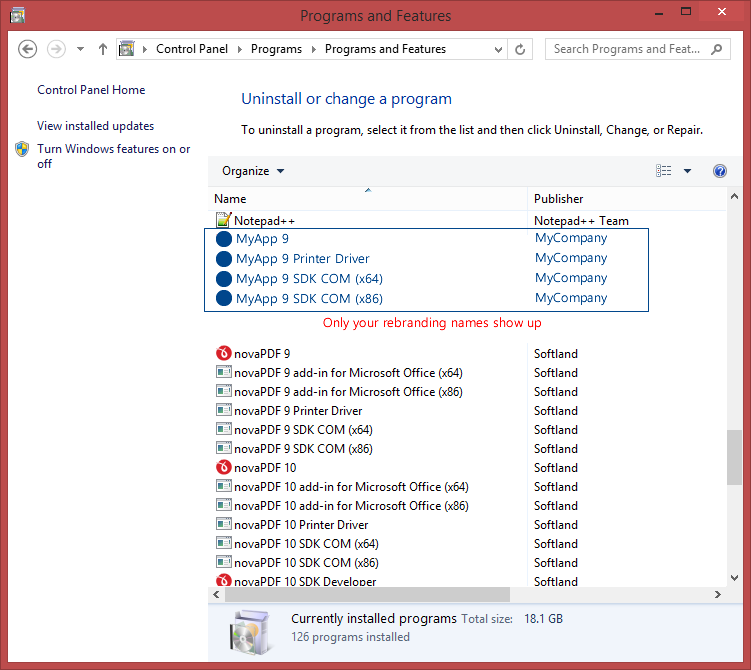Screen dimensions: 751x670
Task: Select novaPDF 10 program entry
Action: click(265, 468)
